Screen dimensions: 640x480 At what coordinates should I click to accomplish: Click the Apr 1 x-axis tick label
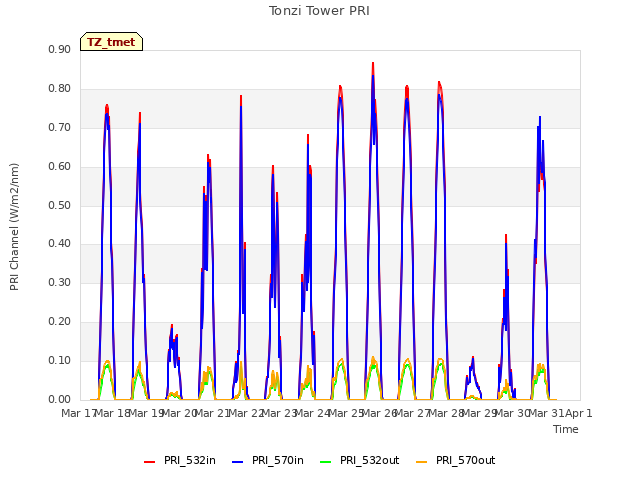579,413
